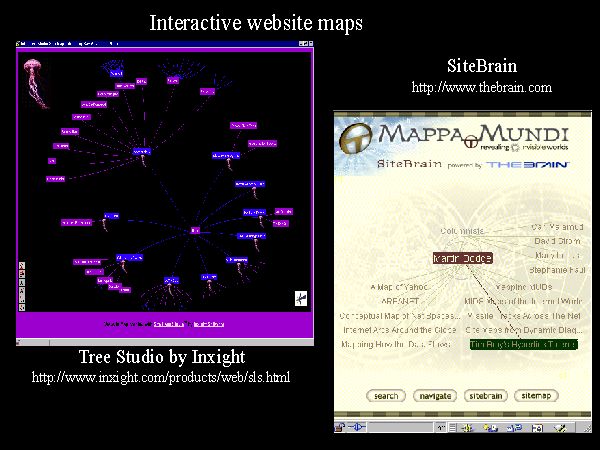Select the highlighted Martin Dodge node
The width and height of the screenshot is (600, 450).
pyautogui.click(x=463, y=258)
